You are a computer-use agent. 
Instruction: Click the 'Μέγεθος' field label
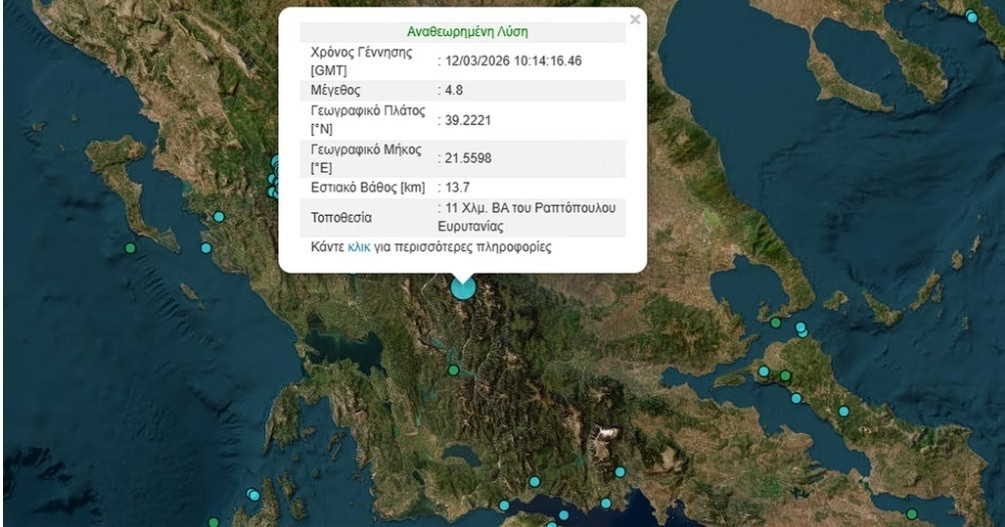[336, 90]
